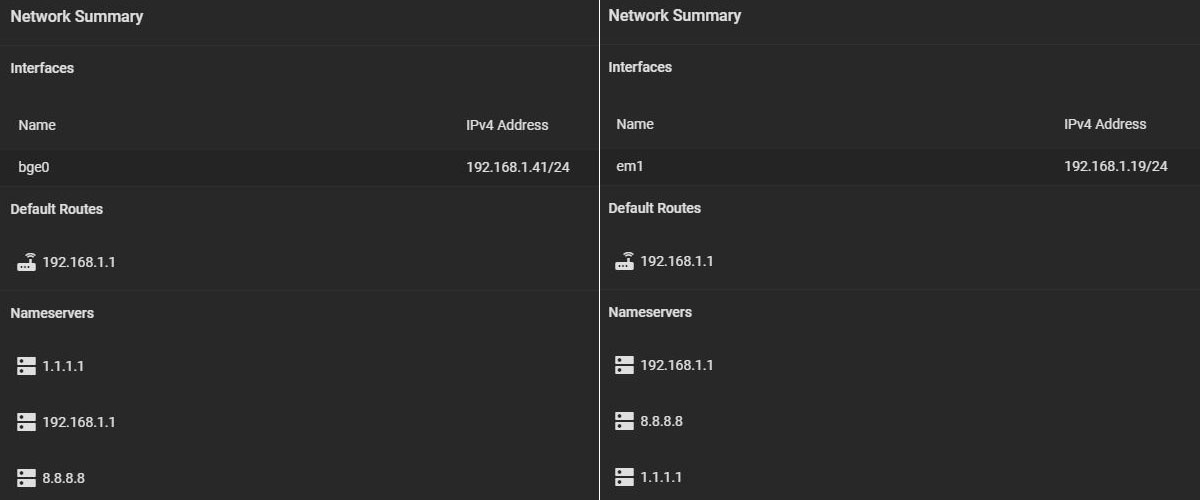Click server icon beside 1.1.1.1 in right panel

click(625, 477)
